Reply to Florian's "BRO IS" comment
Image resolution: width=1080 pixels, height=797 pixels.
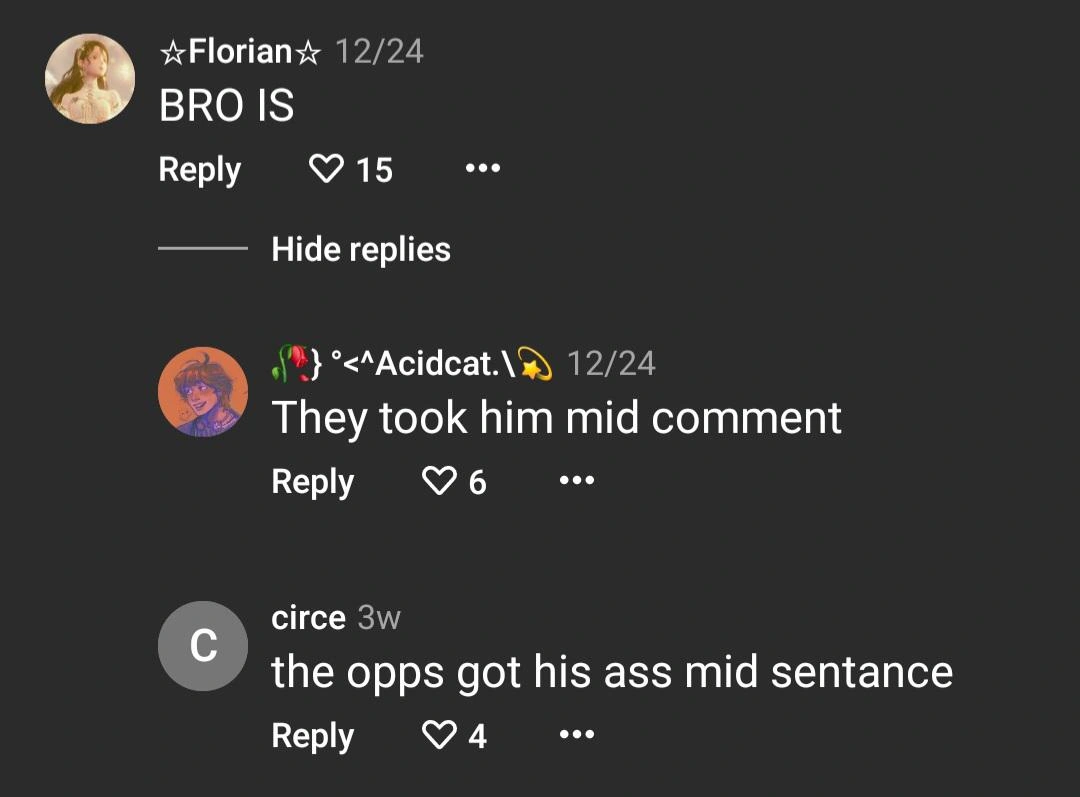point(199,170)
